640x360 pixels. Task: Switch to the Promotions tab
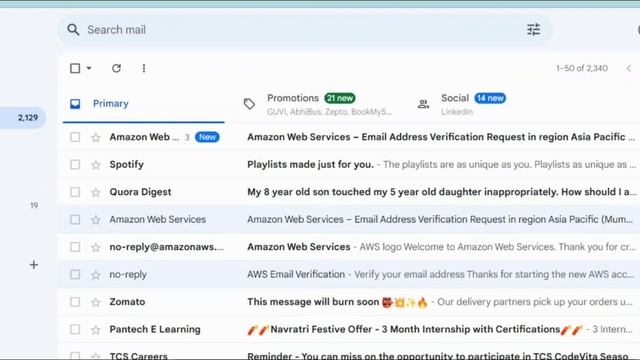point(318,104)
